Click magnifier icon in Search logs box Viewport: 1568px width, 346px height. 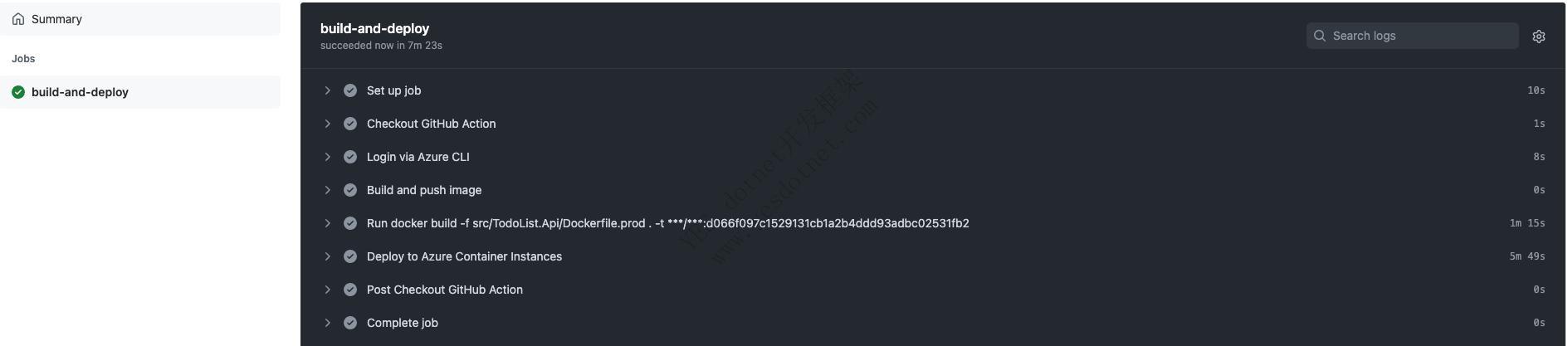pyautogui.click(x=1320, y=36)
